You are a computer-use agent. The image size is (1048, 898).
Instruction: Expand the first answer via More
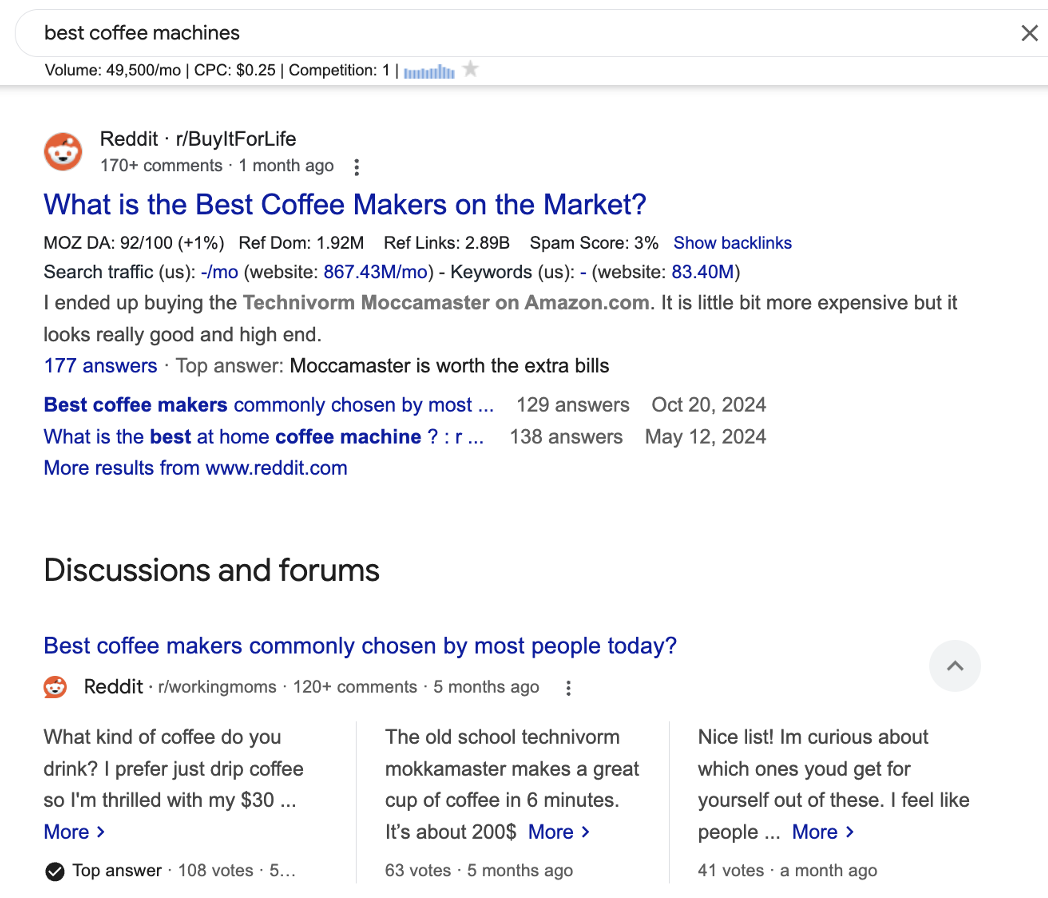coord(74,832)
